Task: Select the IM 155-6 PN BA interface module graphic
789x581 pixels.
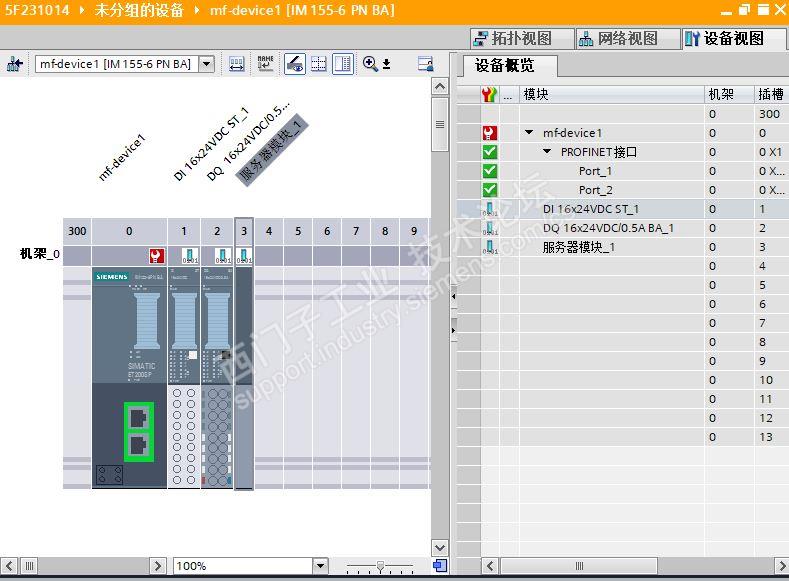Action: [x=129, y=378]
